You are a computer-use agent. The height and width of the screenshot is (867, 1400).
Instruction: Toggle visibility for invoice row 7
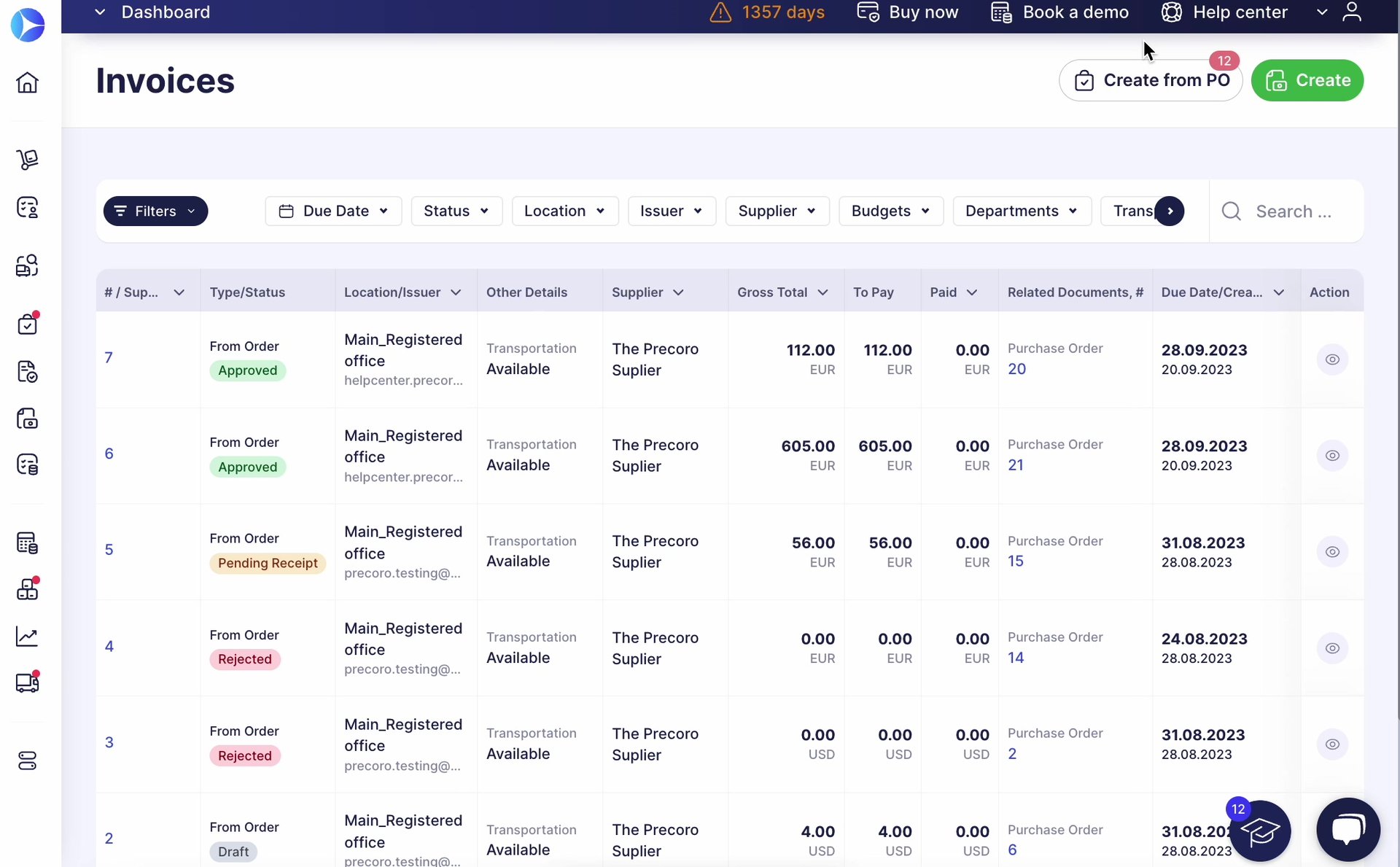(1333, 359)
